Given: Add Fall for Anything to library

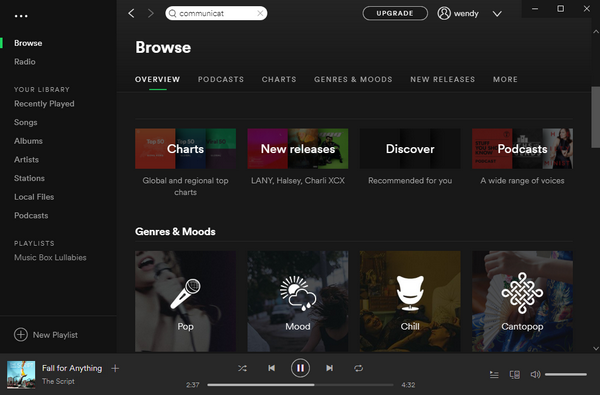Looking at the screenshot, I should click(115, 368).
